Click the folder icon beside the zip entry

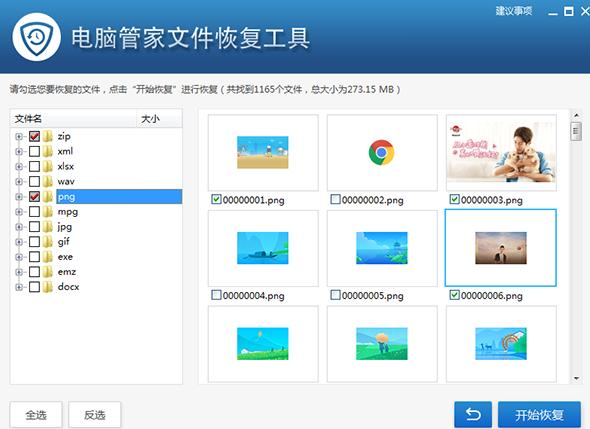tap(48, 136)
